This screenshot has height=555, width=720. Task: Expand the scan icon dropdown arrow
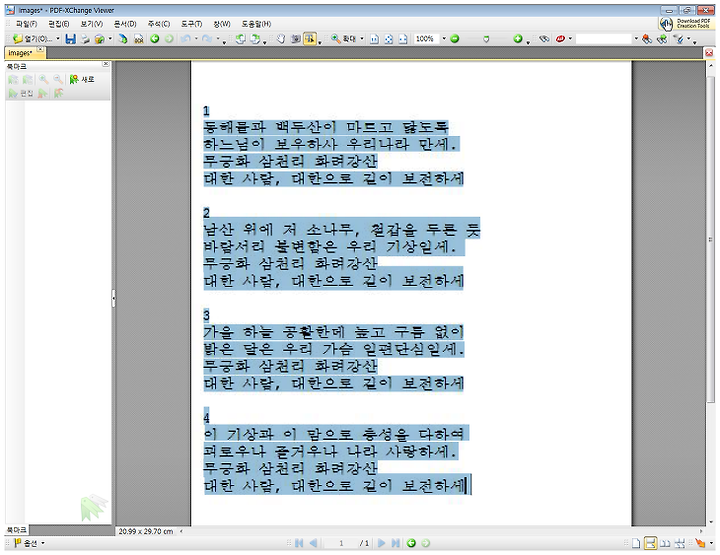point(110,39)
